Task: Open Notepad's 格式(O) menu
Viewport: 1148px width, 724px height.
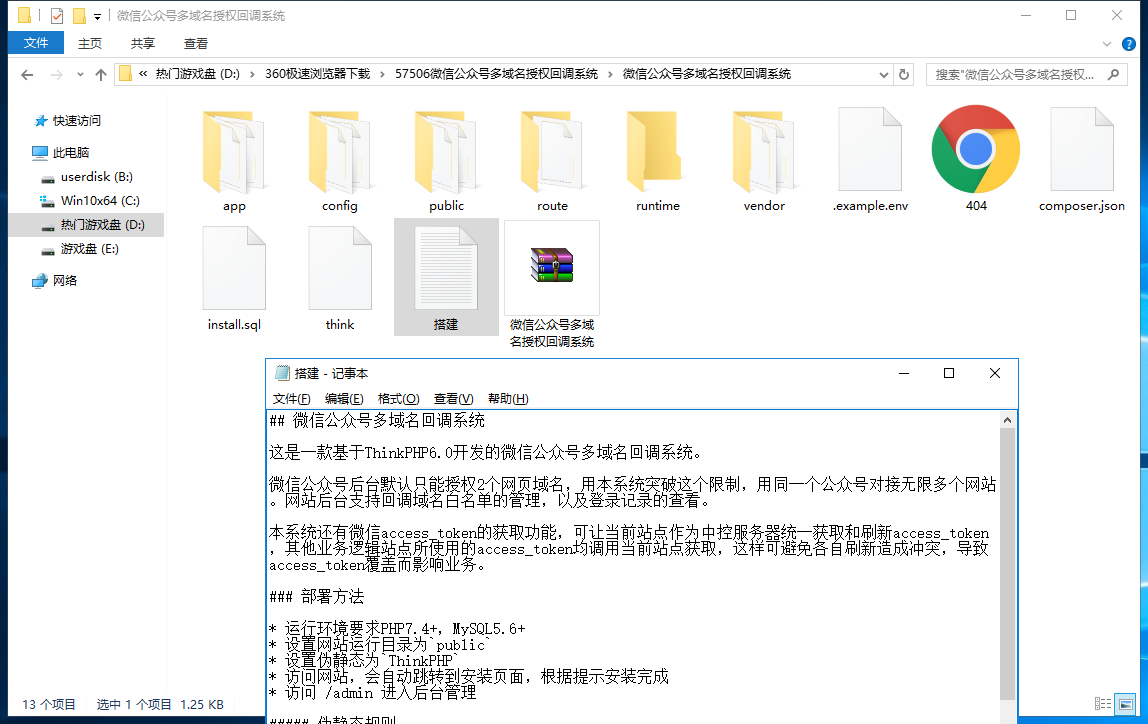Action: [x=398, y=398]
